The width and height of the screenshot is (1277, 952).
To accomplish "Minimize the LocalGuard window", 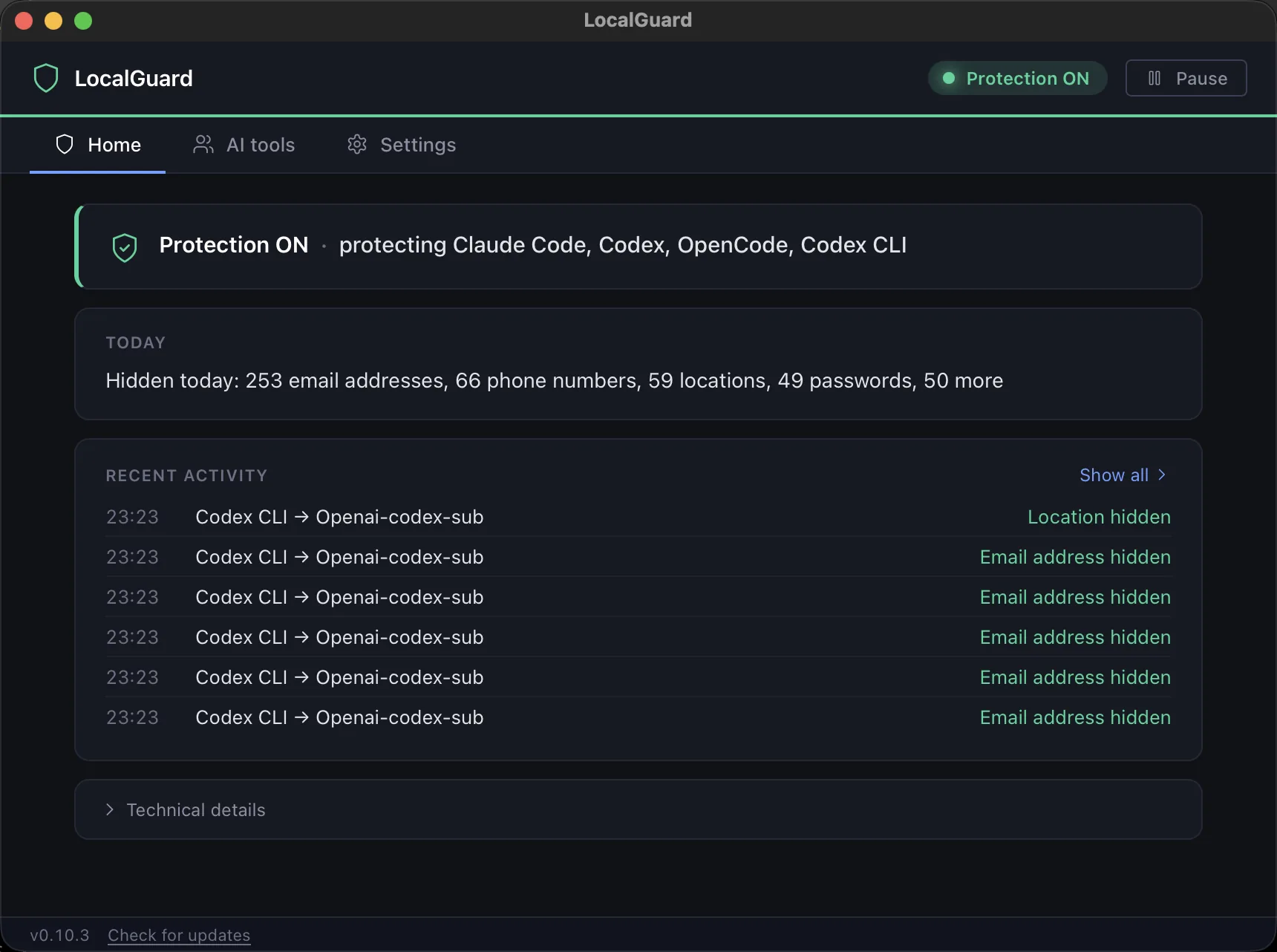I will pos(53,20).
